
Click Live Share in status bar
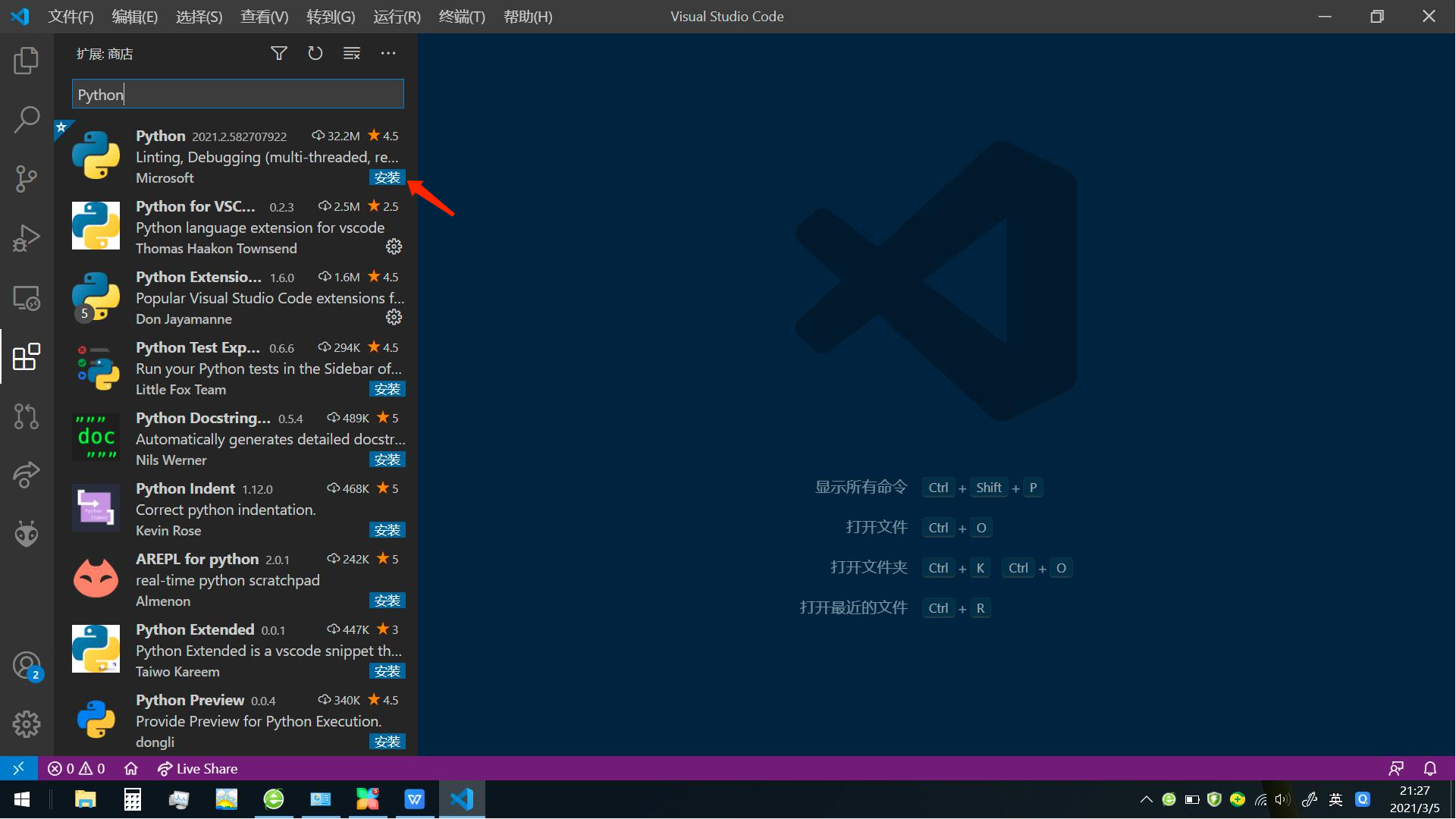(198, 769)
